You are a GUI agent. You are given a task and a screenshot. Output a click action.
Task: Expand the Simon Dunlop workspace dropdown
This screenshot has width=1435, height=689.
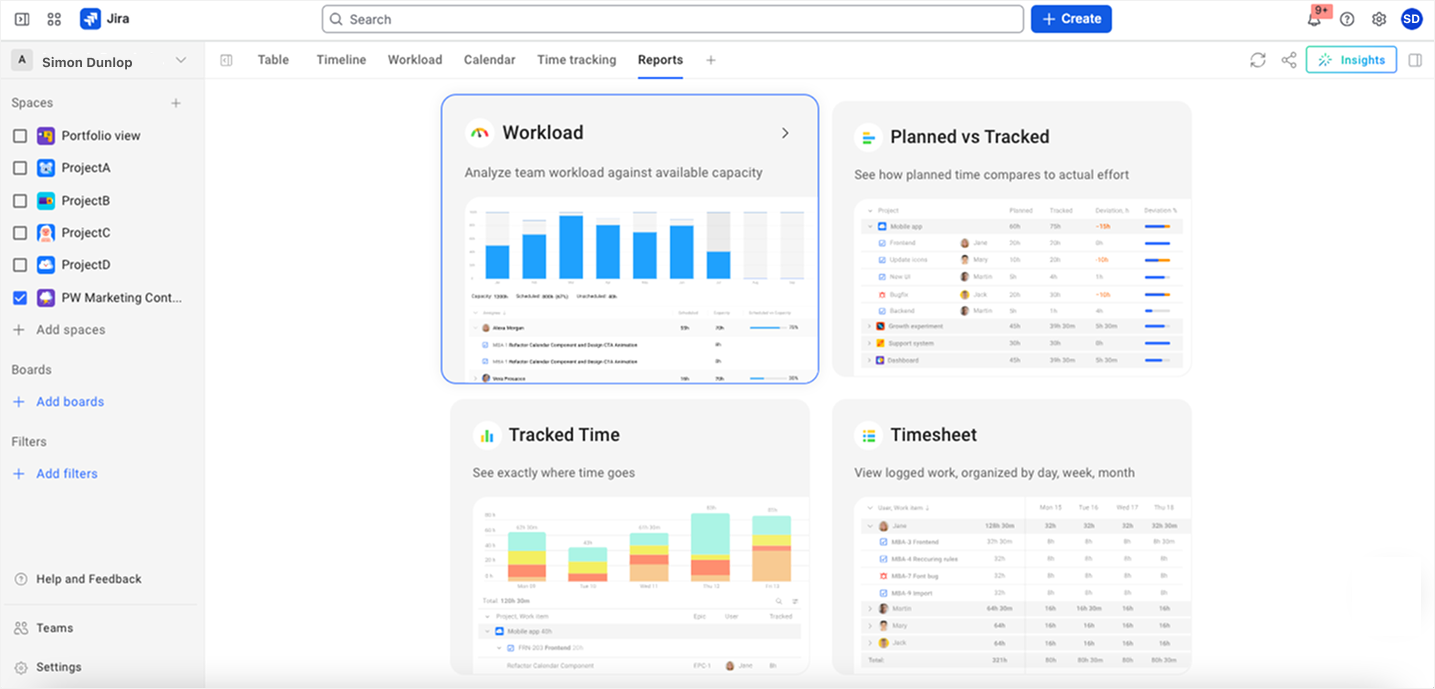pyautogui.click(x=181, y=61)
